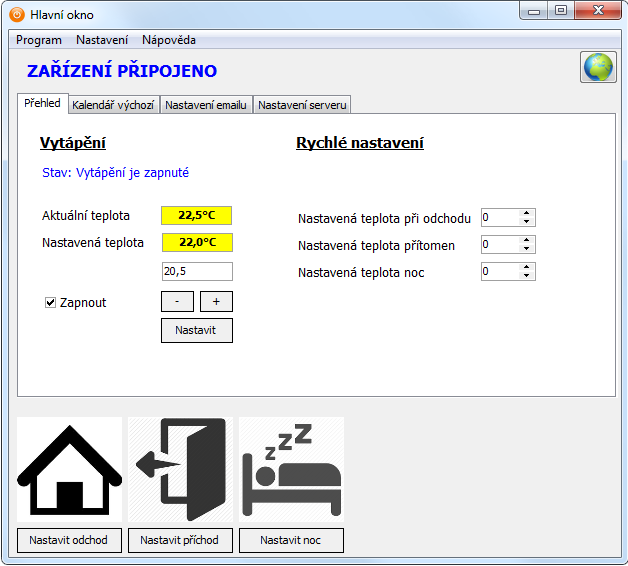
Task: Click the house icon image
Action: point(69,469)
